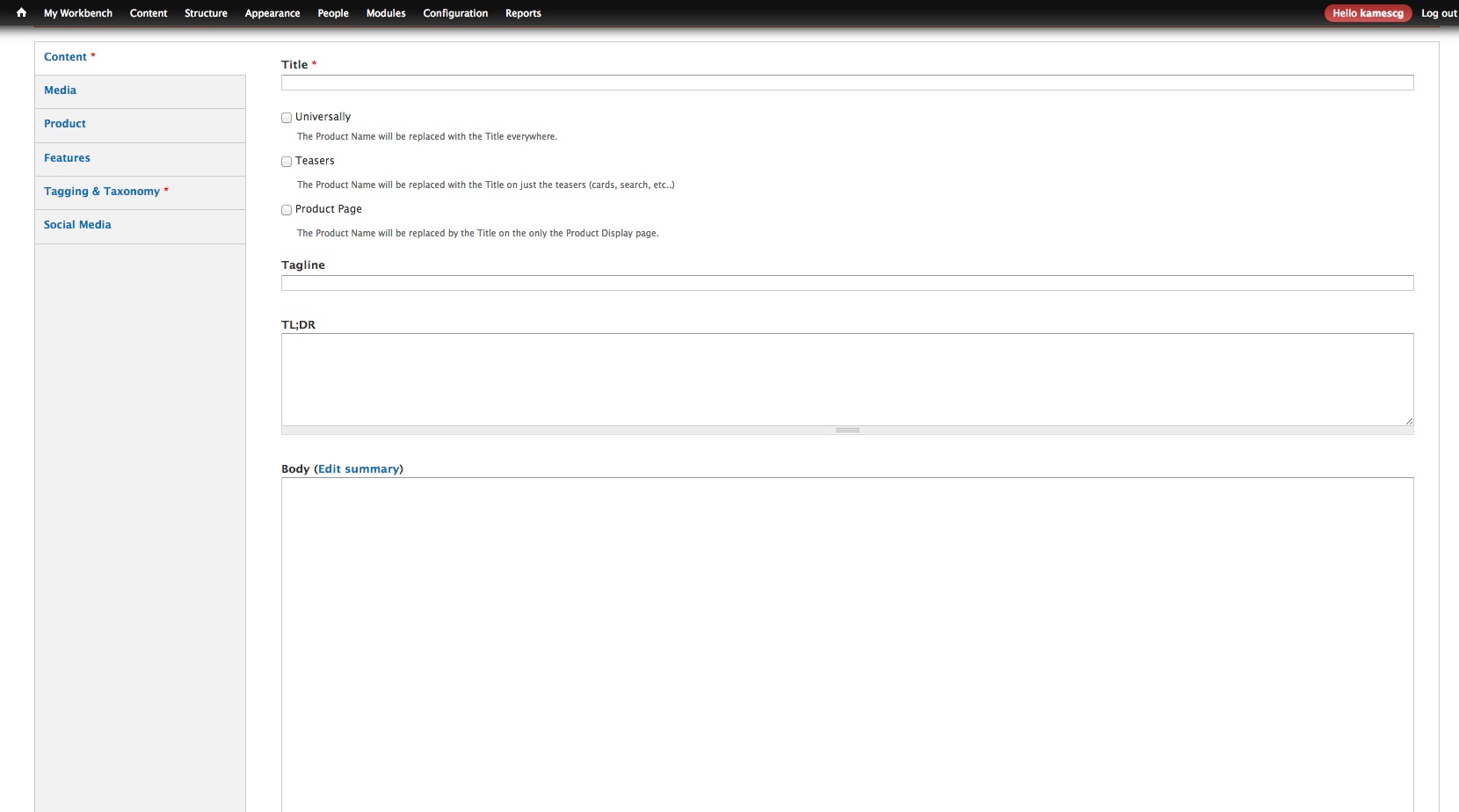
Task: Open My Workbench menu
Action: tap(78, 13)
